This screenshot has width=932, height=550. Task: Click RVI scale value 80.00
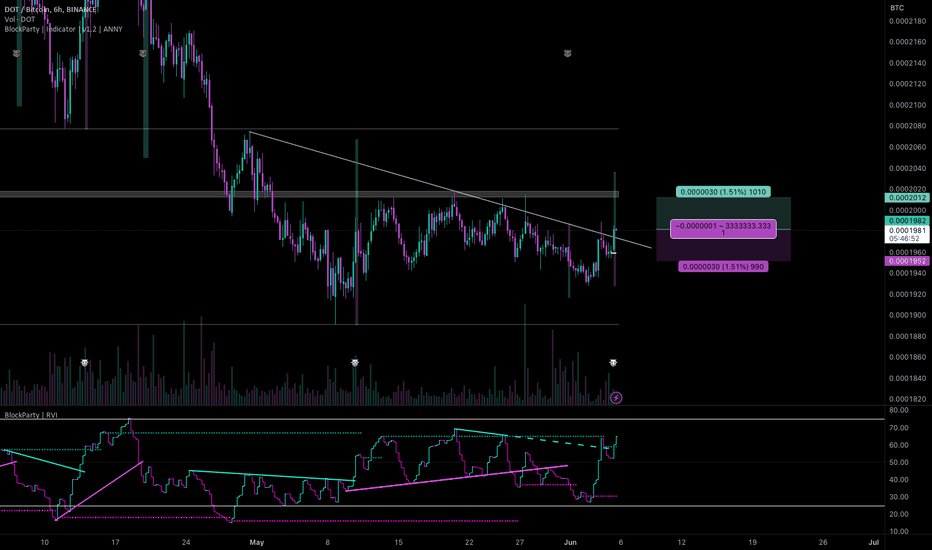point(899,410)
